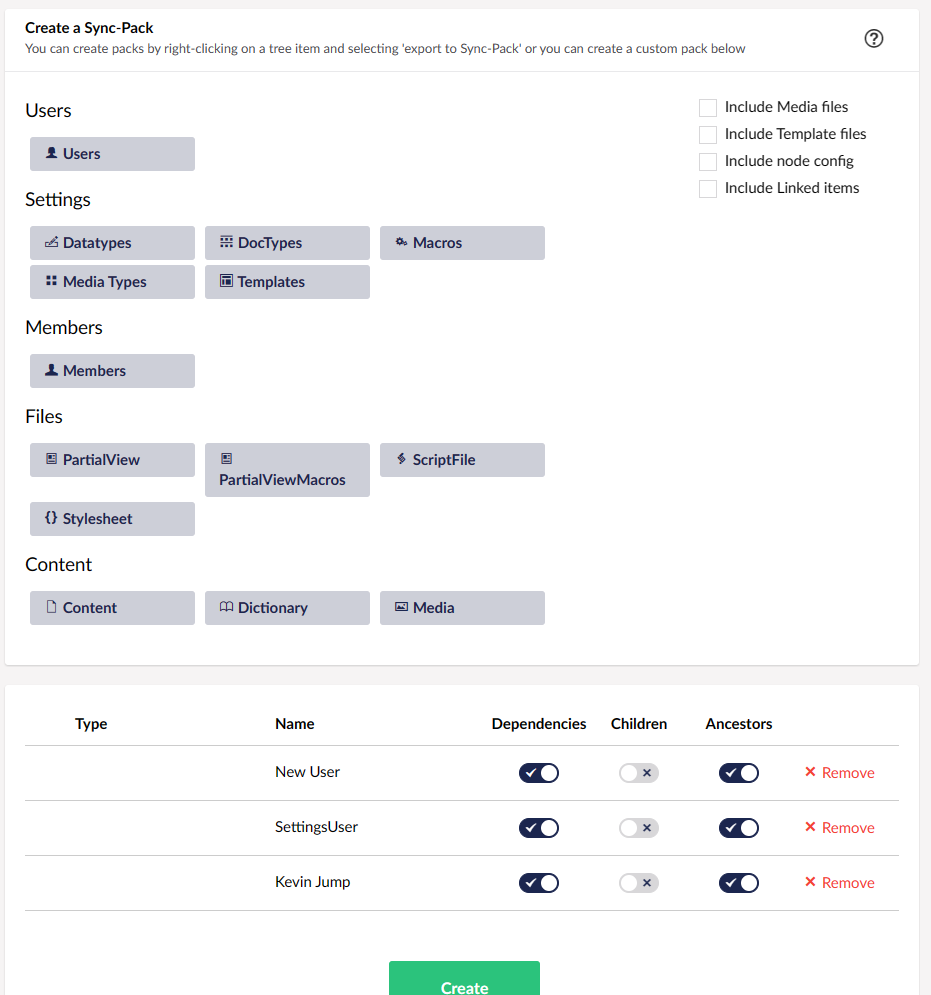Enable Include Media files checkbox
The height and width of the screenshot is (995, 931).
click(x=708, y=107)
